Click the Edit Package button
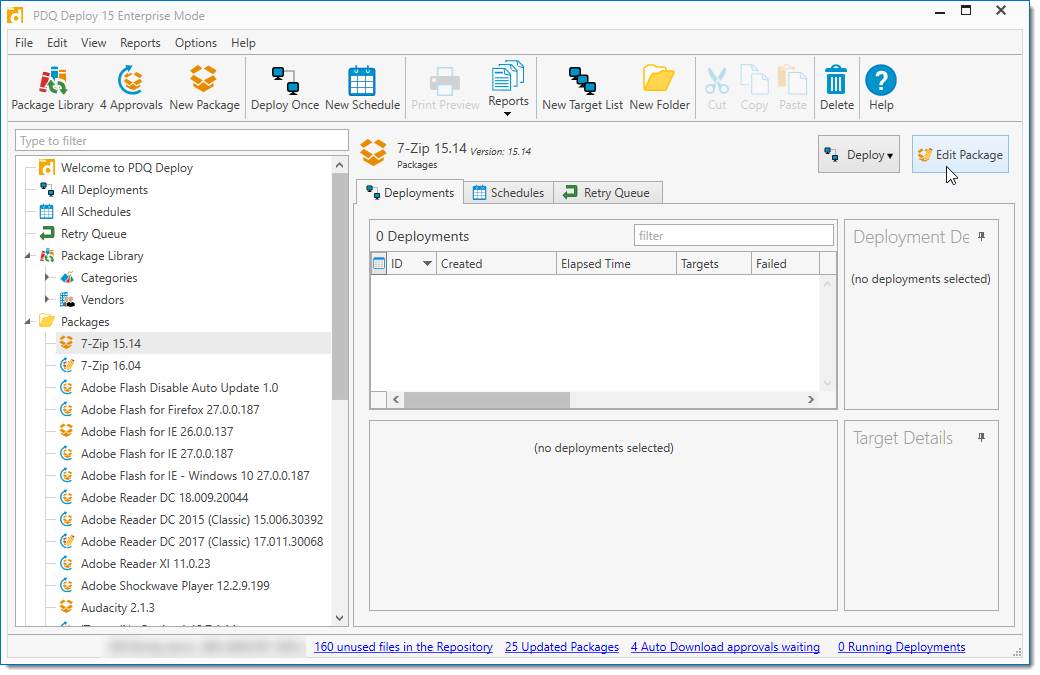The height and width of the screenshot is (675, 1040). (x=960, y=154)
